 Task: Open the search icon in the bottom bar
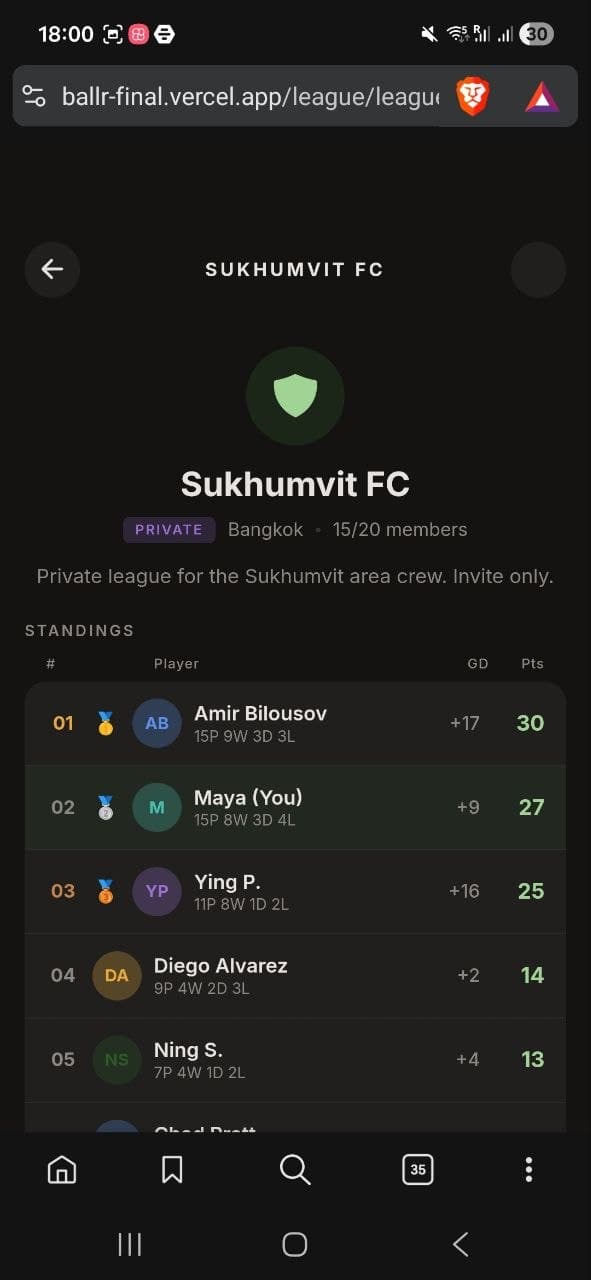(x=295, y=1169)
